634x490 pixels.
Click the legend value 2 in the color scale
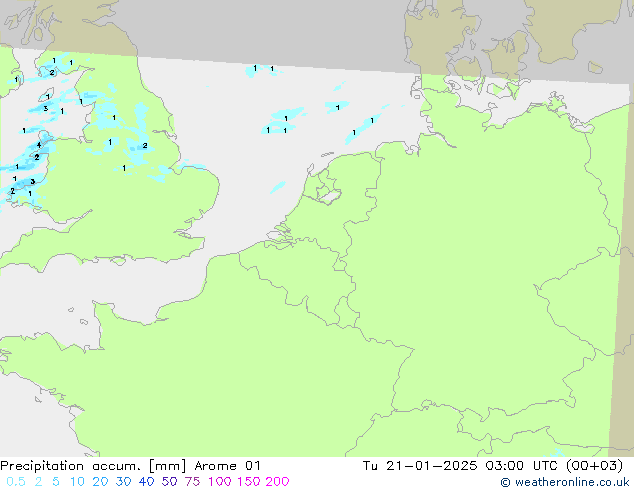[38, 482]
